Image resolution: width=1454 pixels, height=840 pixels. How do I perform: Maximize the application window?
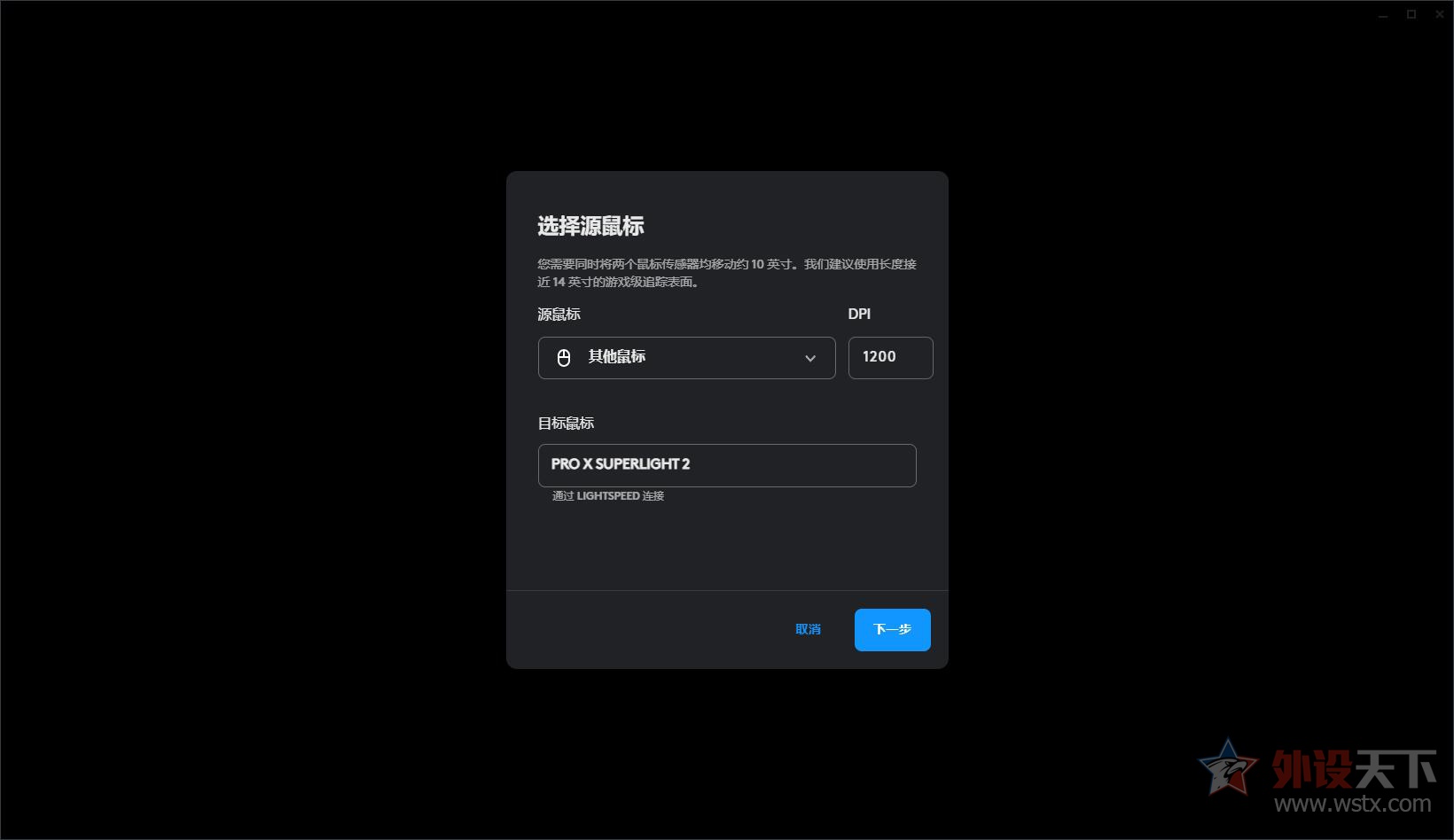pos(1411,14)
